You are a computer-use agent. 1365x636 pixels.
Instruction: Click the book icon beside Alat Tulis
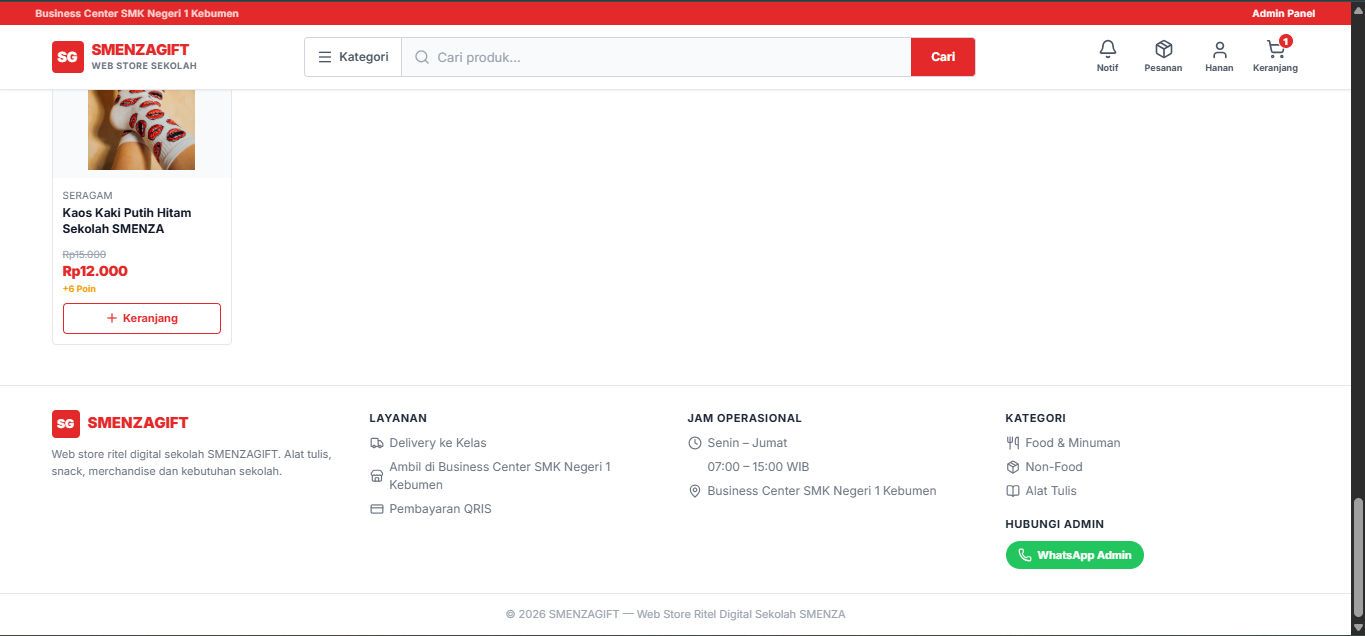click(1013, 491)
